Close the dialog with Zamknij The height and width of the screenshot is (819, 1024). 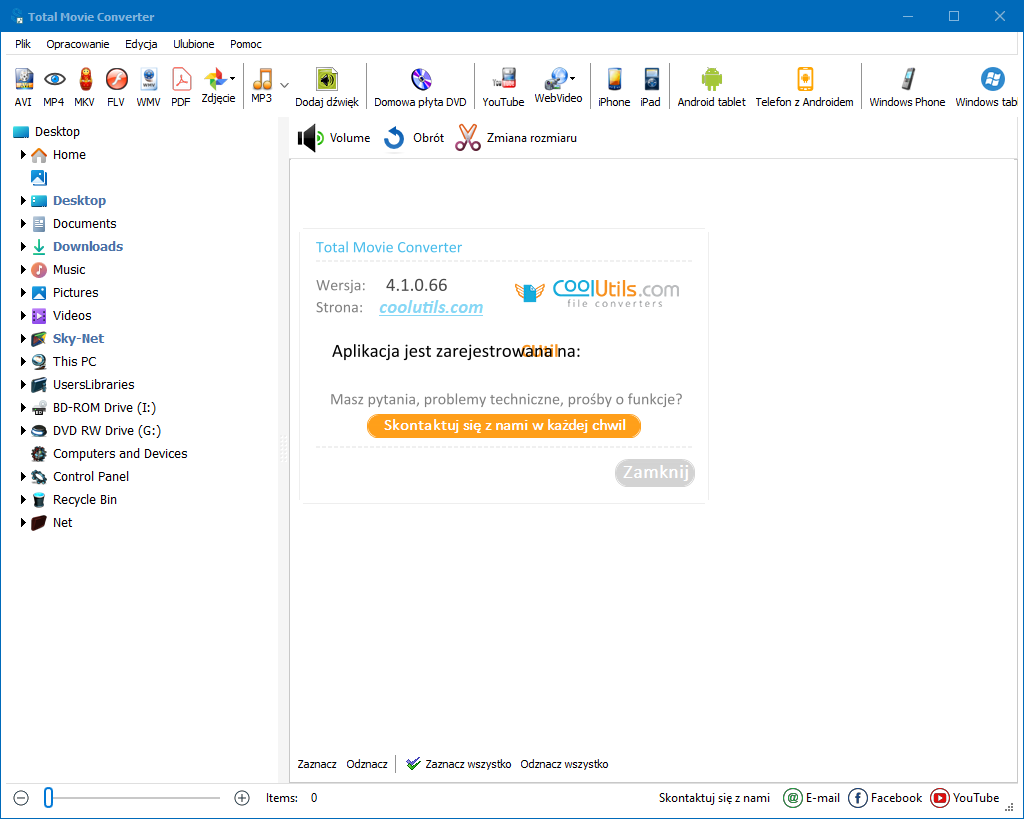tap(655, 472)
